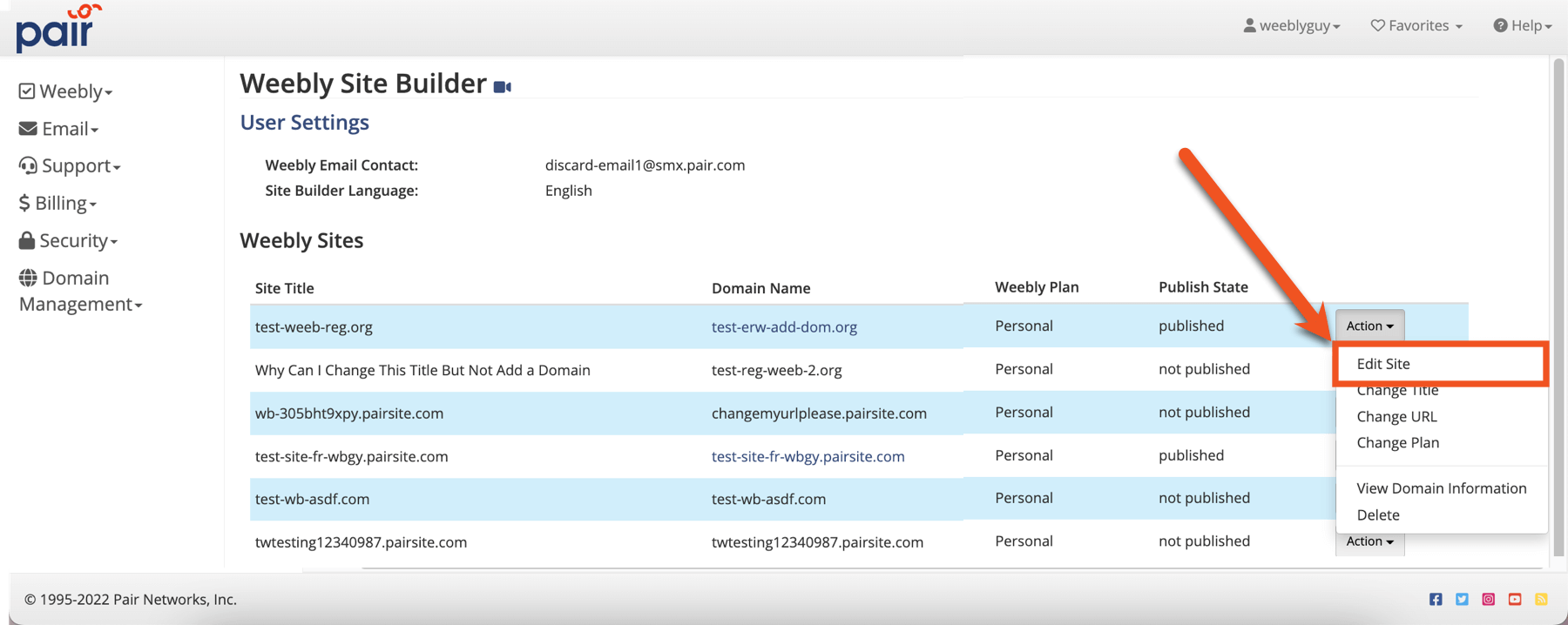Click the Billing dollar sign icon
The height and width of the screenshot is (625, 1568).
(24, 203)
